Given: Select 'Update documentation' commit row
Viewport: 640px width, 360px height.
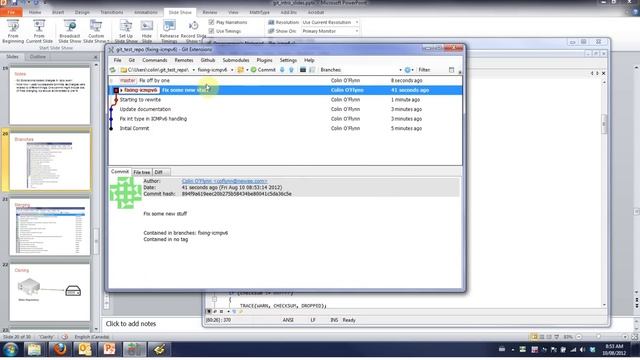Looking at the screenshot, I should coord(286,109).
